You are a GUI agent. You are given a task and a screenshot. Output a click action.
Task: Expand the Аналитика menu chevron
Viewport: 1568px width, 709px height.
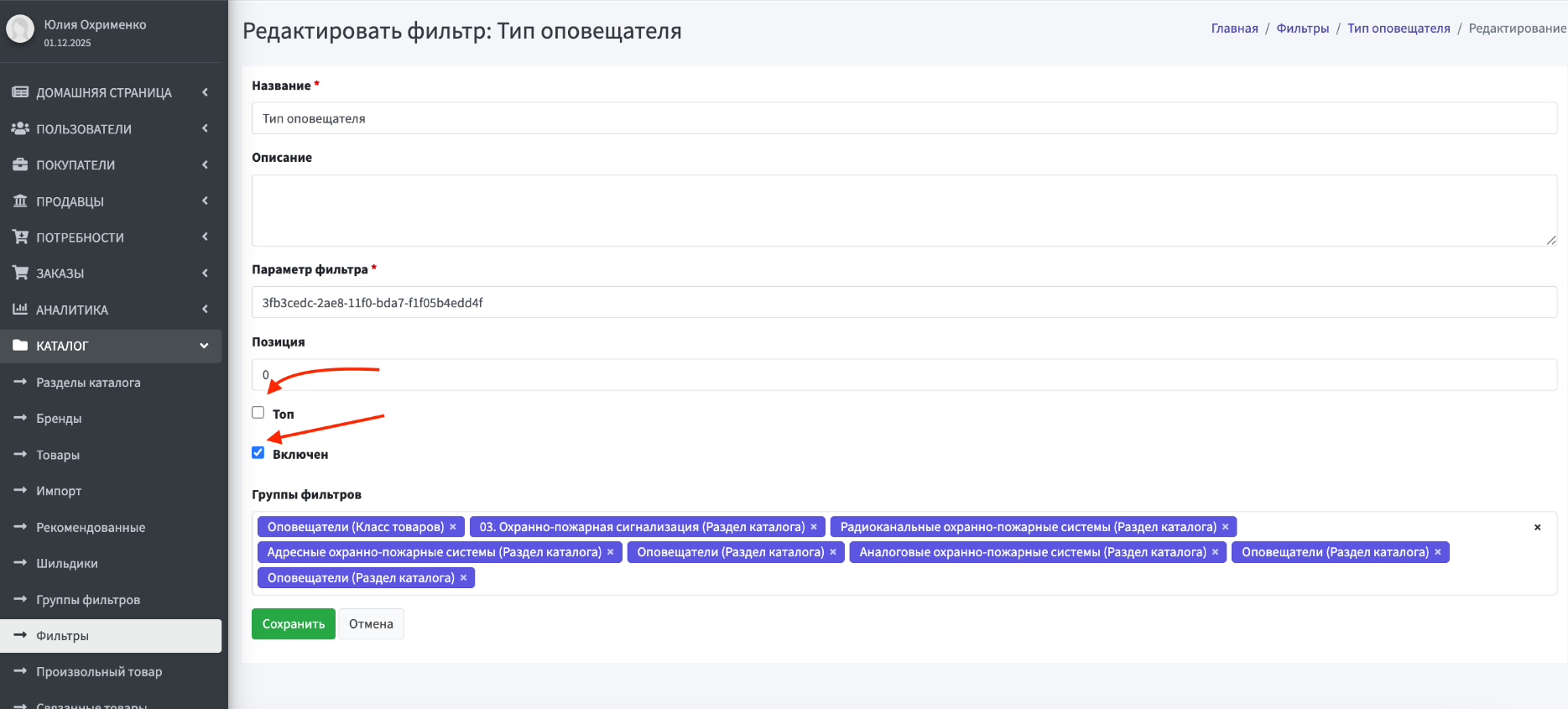205,310
